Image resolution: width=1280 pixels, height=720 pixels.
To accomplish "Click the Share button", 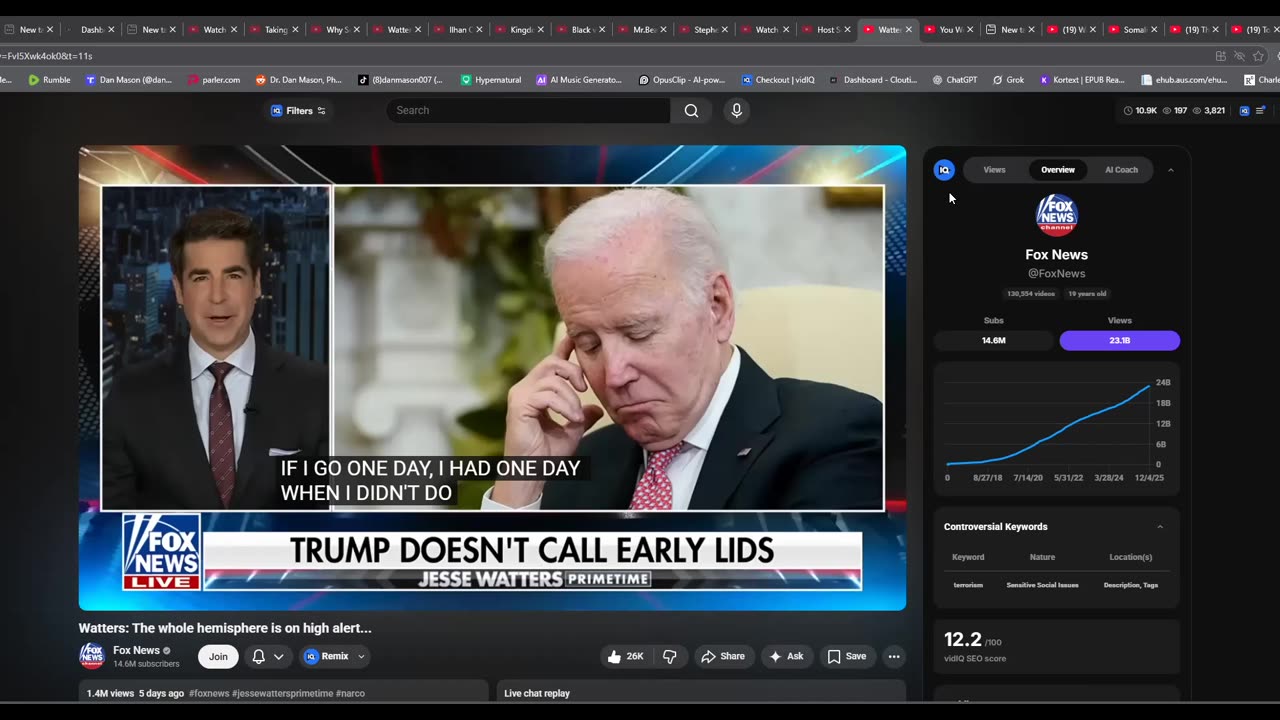I will [x=722, y=656].
